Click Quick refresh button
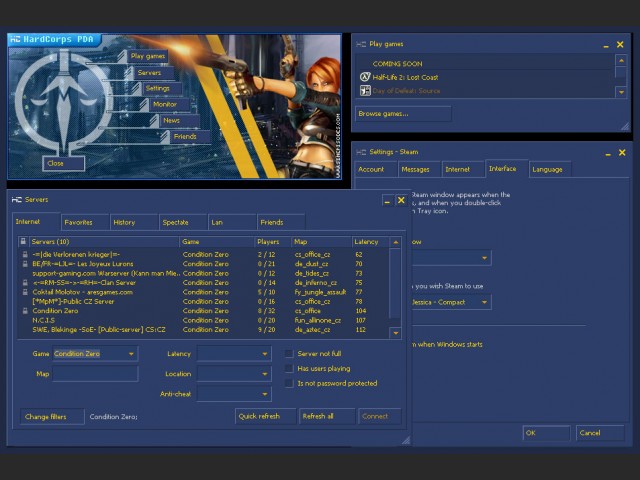640x480 pixels. [x=265, y=416]
